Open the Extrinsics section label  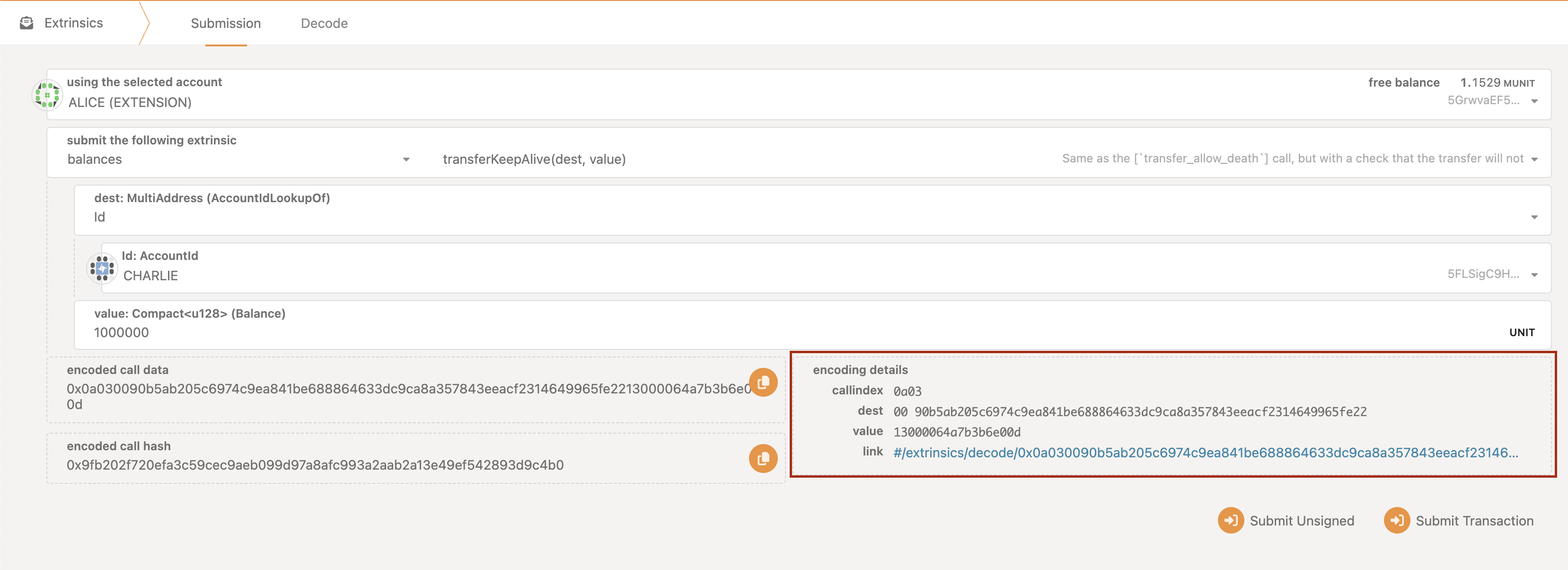(74, 23)
